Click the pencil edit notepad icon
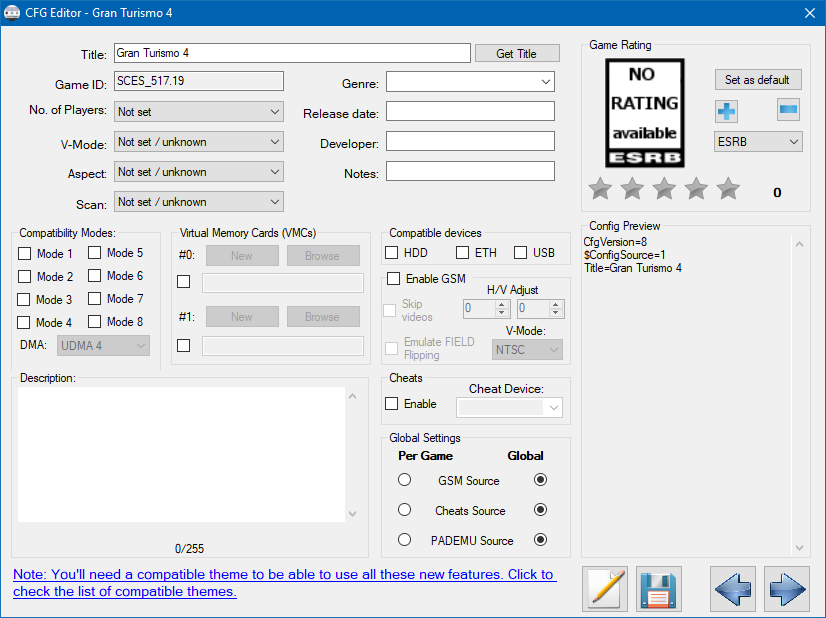 pyautogui.click(x=605, y=588)
